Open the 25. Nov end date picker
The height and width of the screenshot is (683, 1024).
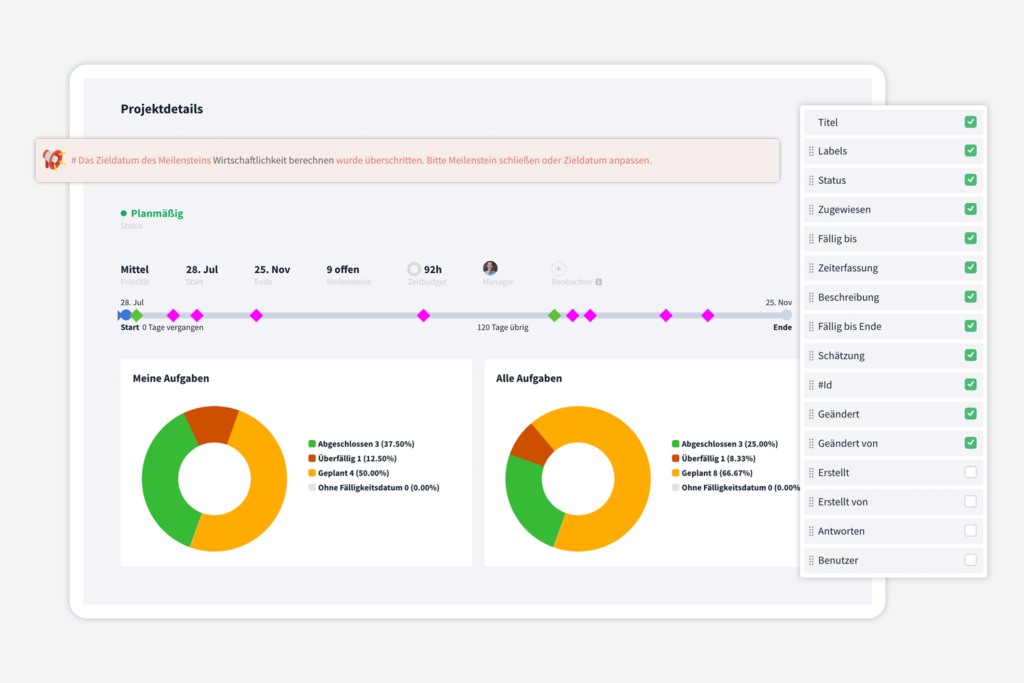click(271, 269)
